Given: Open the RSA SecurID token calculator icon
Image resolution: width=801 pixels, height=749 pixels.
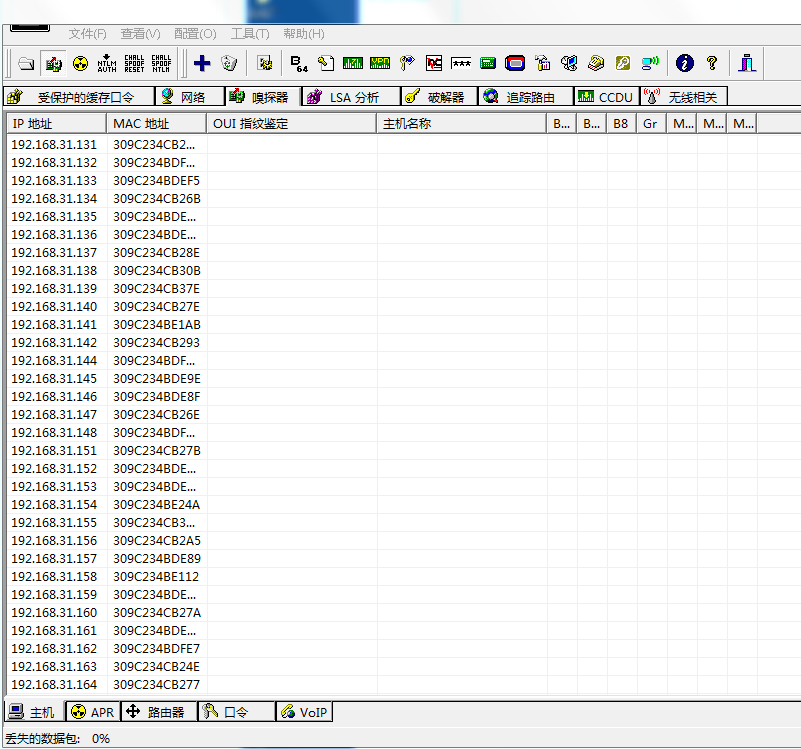Looking at the screenshot, I should pos(488,63).
